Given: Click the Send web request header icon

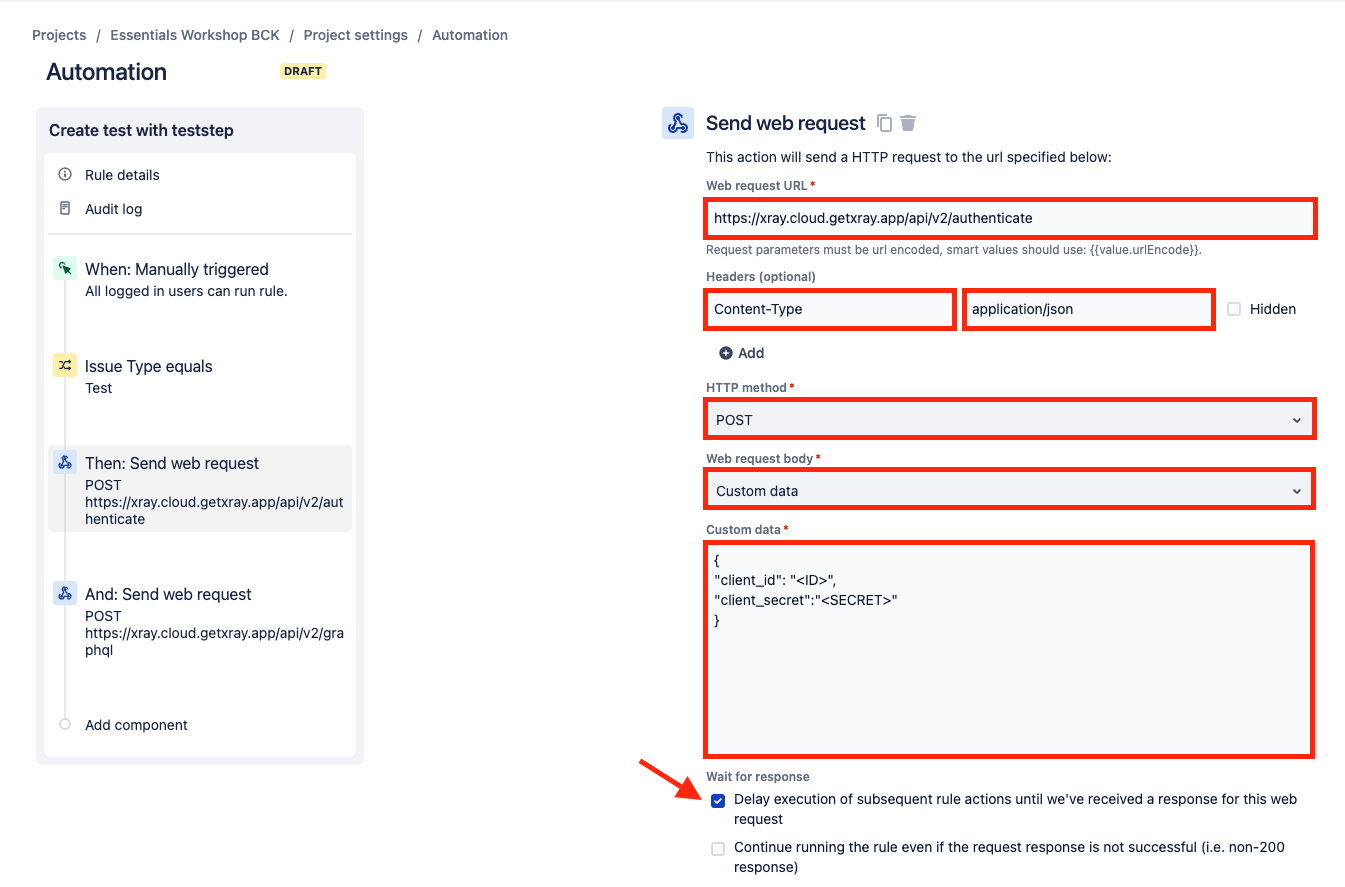Looking at the screenshot, I should click(678, 123).
